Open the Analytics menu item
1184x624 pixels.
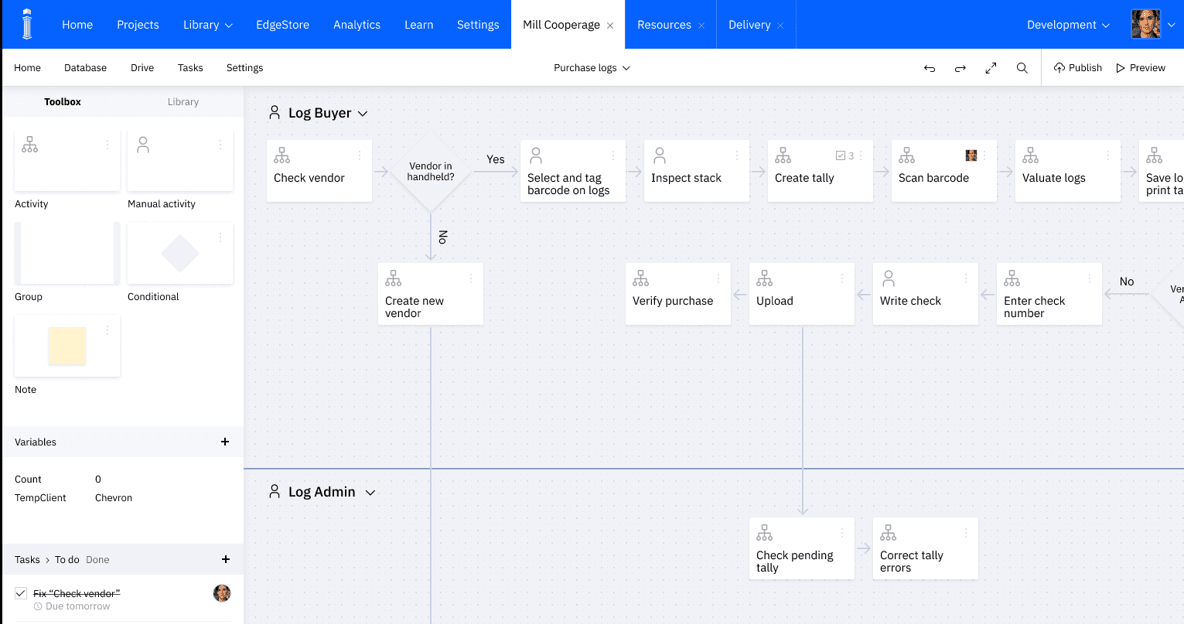(x=356, y=25)
